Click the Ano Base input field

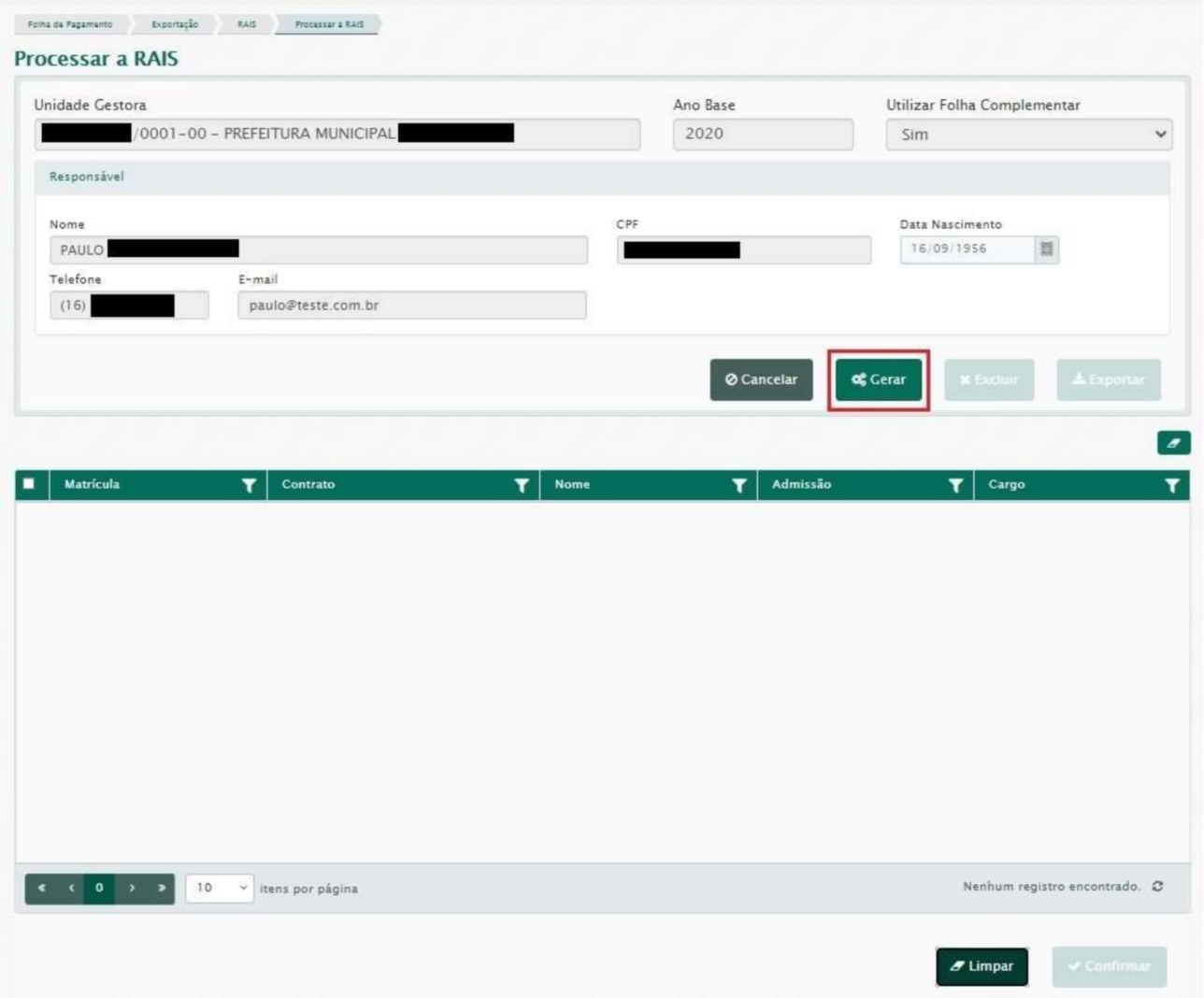pyautogui.click(x=762, y=135)
